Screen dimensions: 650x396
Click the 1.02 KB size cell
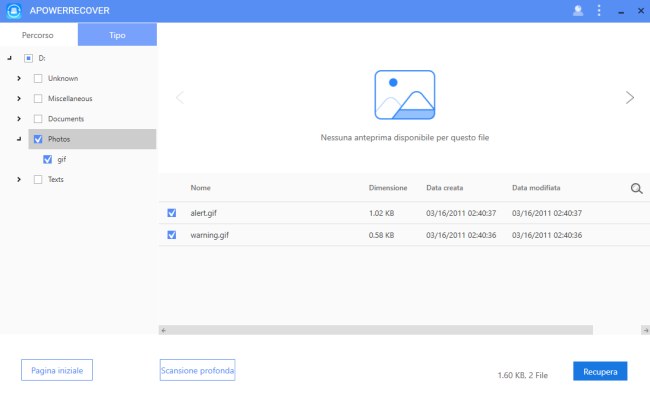[381, 213]
